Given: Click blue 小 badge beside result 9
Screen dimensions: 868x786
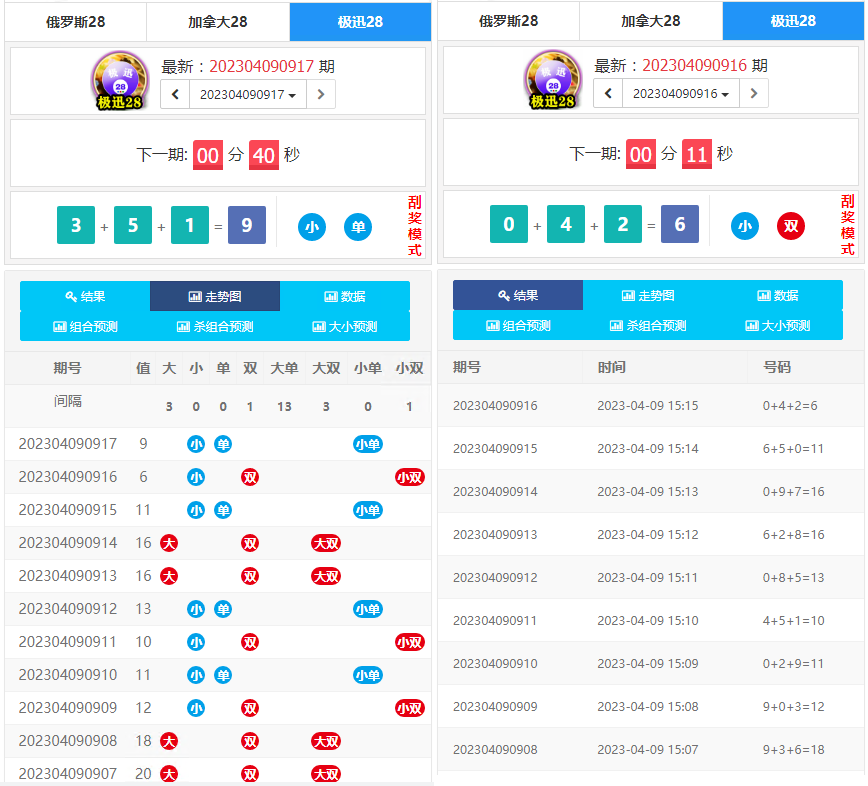Looking at the screenshot, I should pos(312,227).
